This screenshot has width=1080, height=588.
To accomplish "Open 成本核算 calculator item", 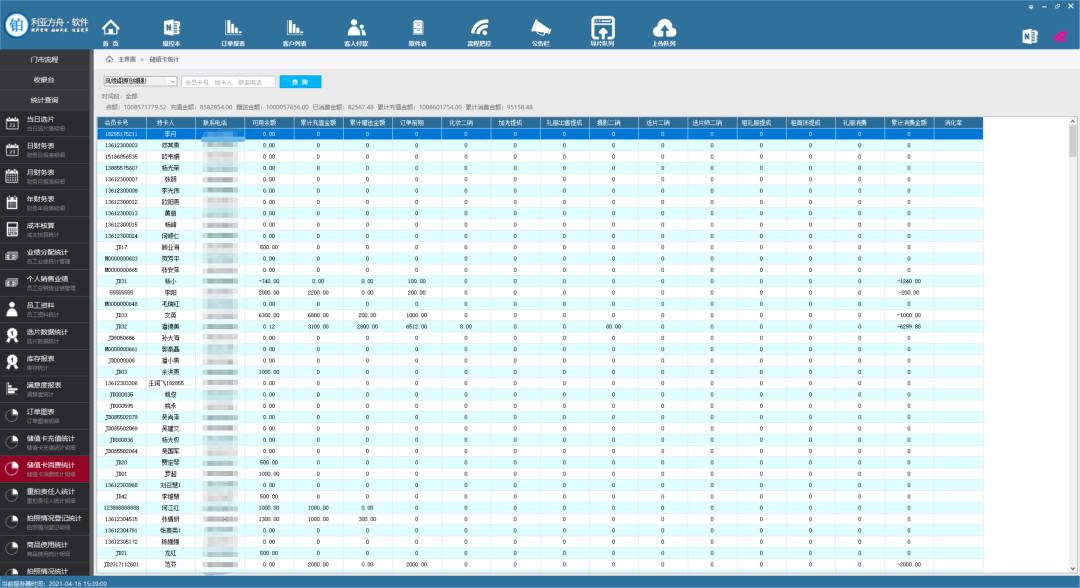I will pyautogui.click(x=45, y=229).
